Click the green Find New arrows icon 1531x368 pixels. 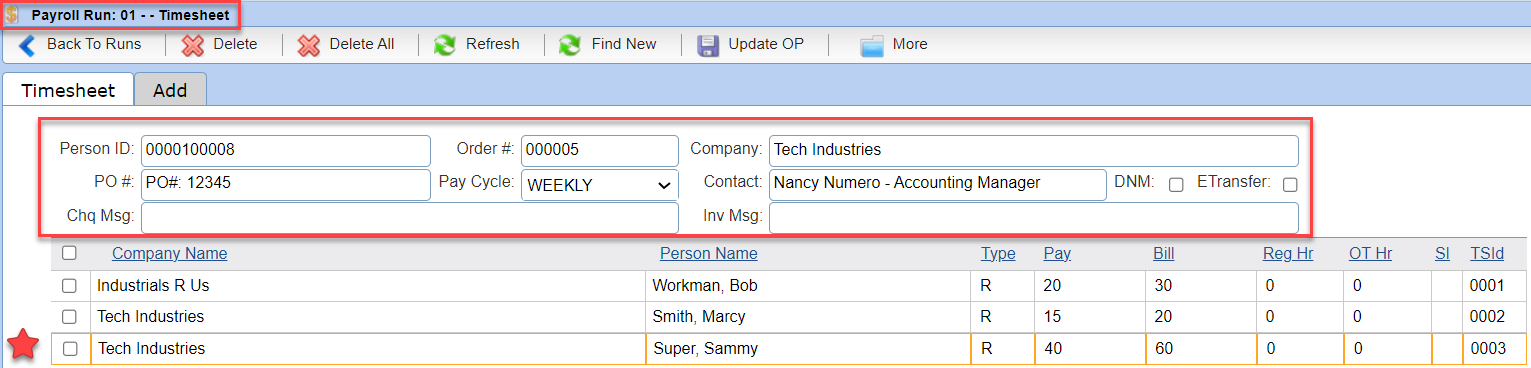[x=570, y=45]
